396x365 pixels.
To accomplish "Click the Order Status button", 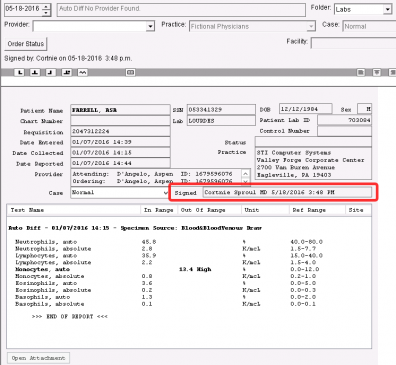I will (26, 44).
